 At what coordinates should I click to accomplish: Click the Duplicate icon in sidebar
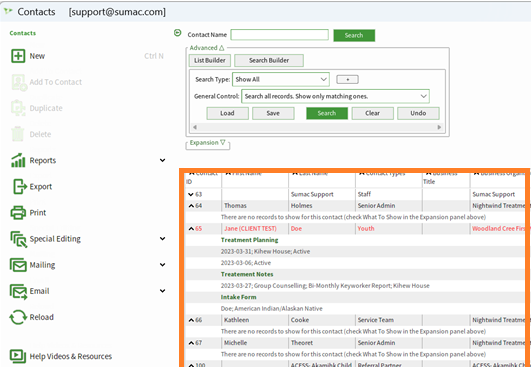18,108
